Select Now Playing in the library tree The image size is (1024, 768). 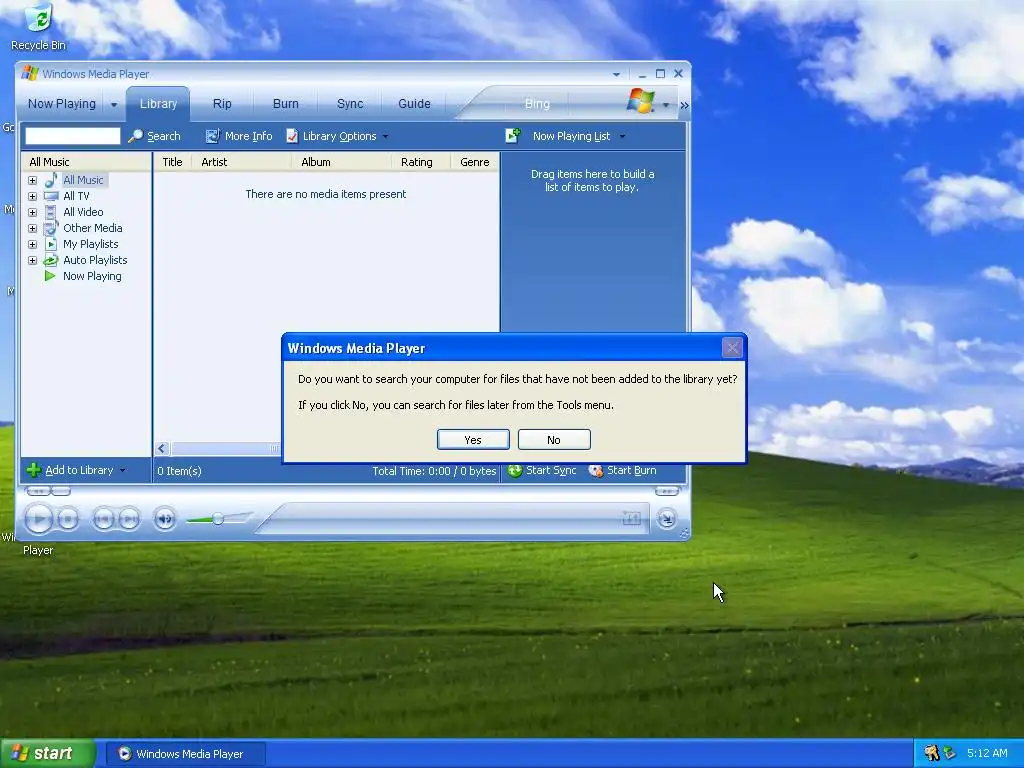[92, 276]
